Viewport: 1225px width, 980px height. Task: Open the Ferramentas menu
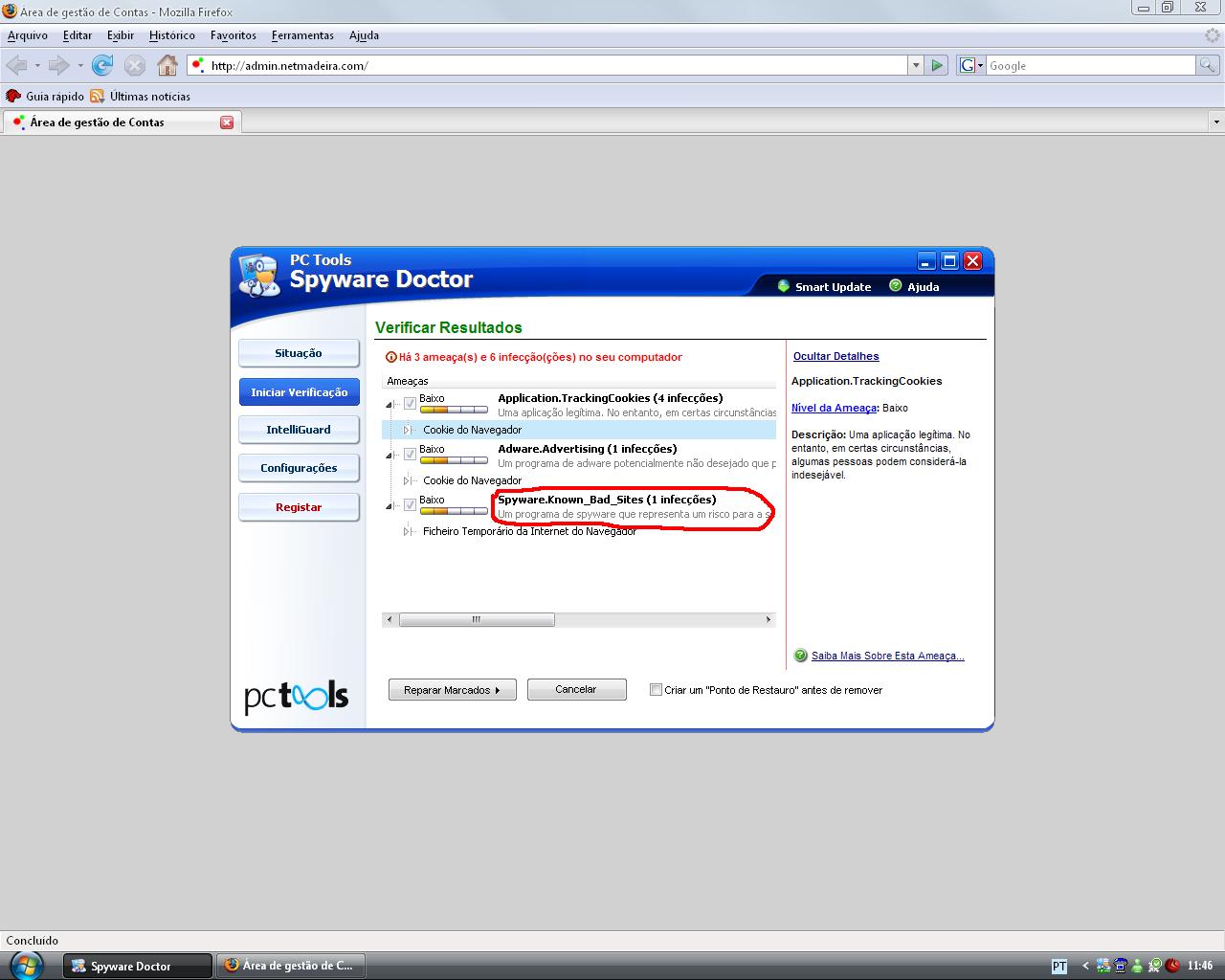302,35
